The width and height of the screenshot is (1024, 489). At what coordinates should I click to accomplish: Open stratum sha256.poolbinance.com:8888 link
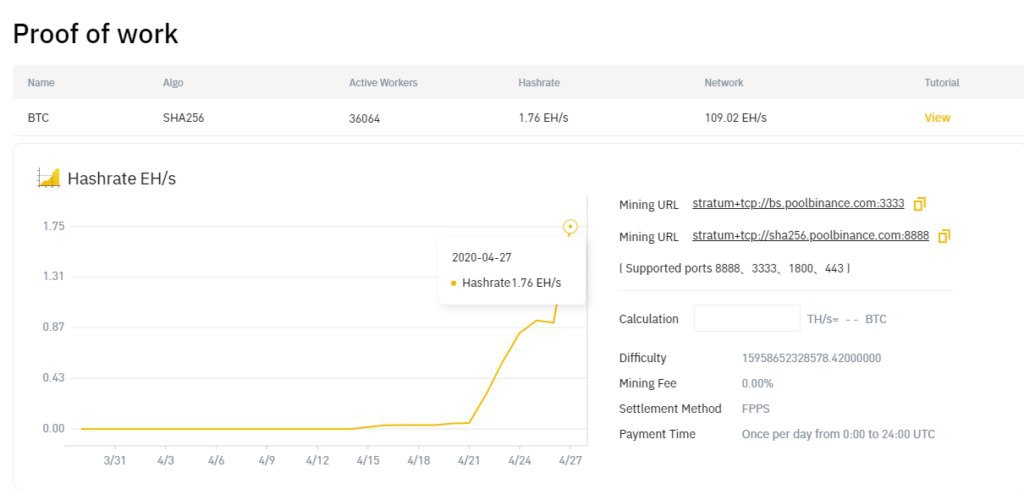[810, 237]
